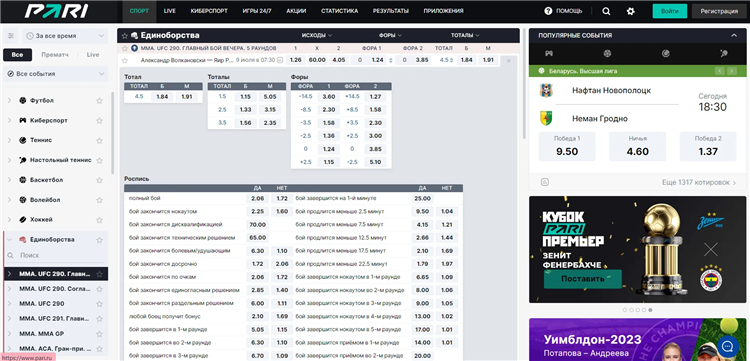Click the Регистрация button
The height and width of the screenshot is (361, 750).
click(719, 11)
